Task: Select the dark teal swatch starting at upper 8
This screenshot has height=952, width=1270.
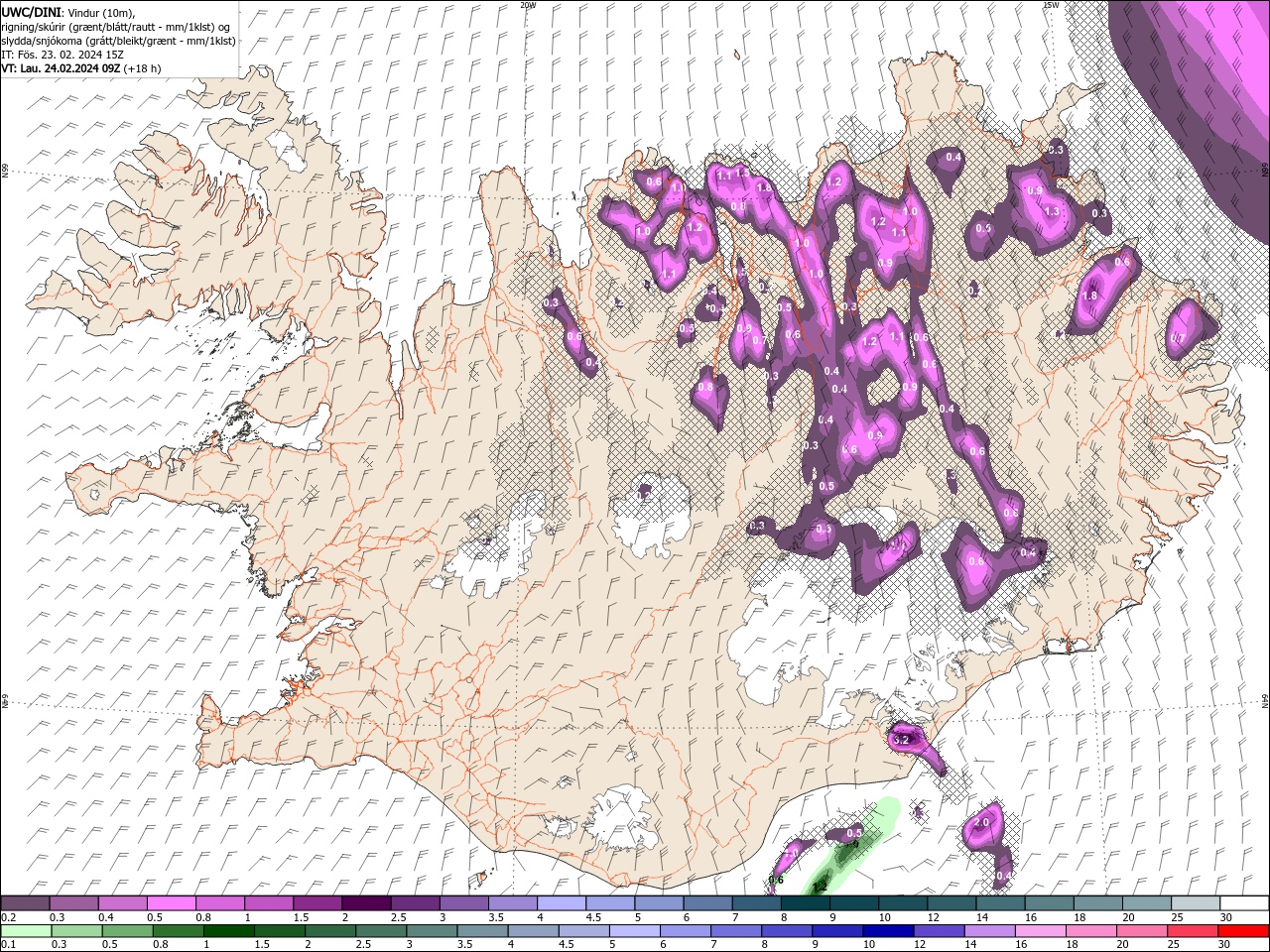Action: point(806,903)
